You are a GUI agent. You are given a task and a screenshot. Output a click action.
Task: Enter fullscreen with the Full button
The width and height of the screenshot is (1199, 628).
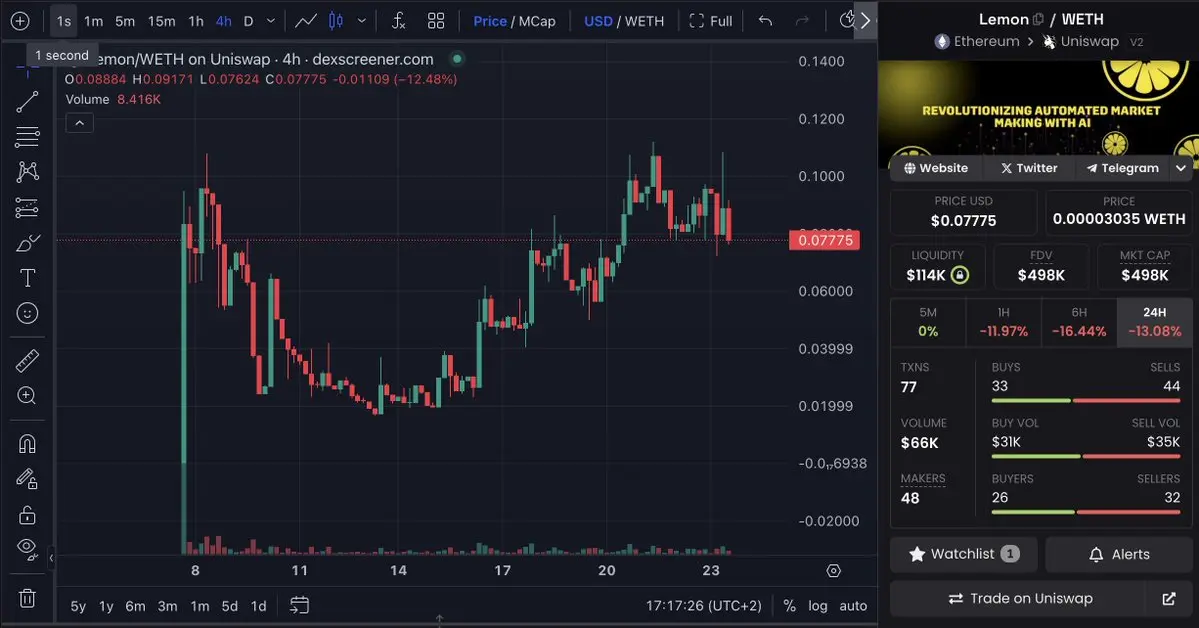click(x=711, y=21)
